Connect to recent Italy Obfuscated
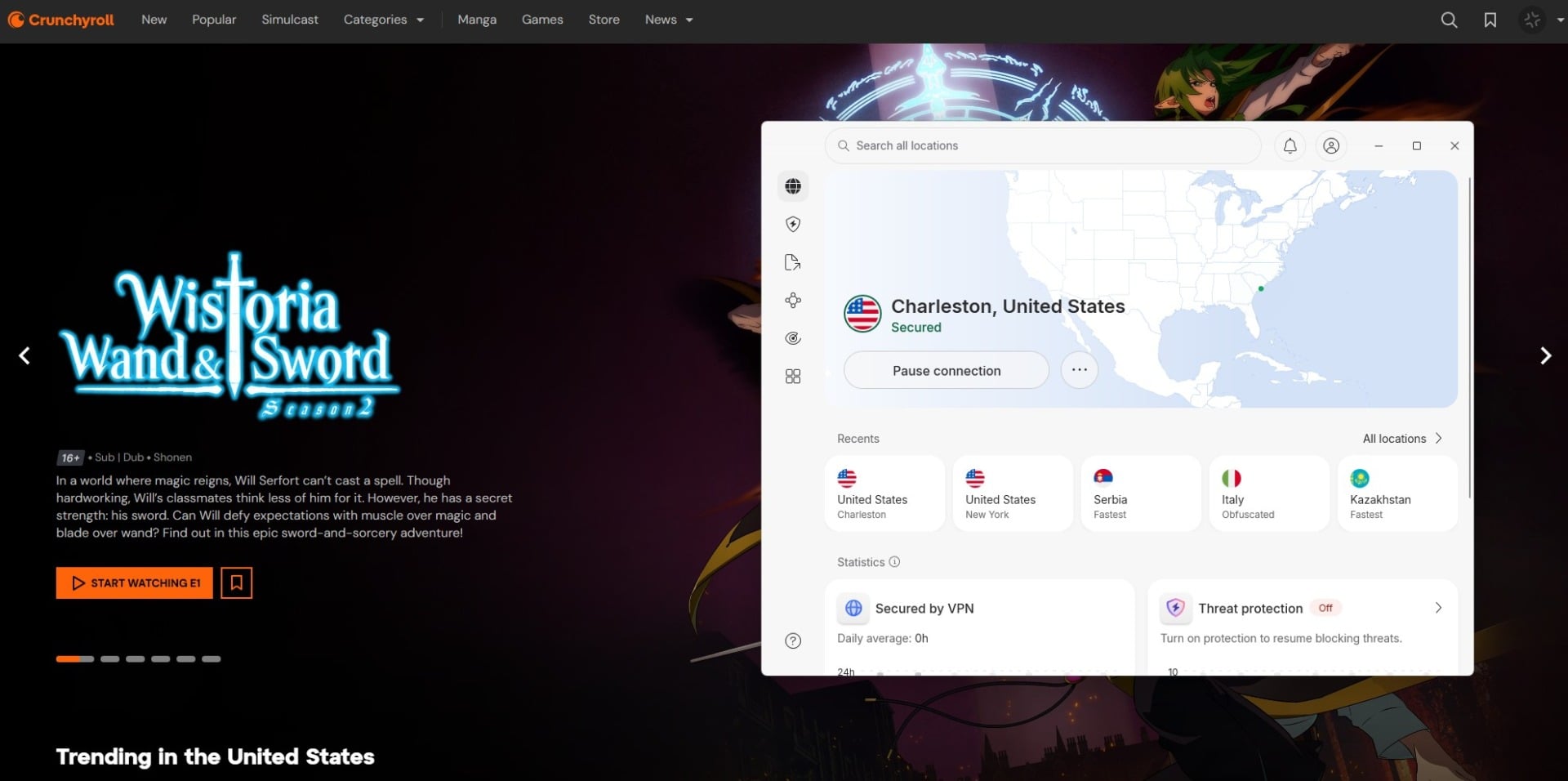The image size is (1568, 781). point(1270,494)
